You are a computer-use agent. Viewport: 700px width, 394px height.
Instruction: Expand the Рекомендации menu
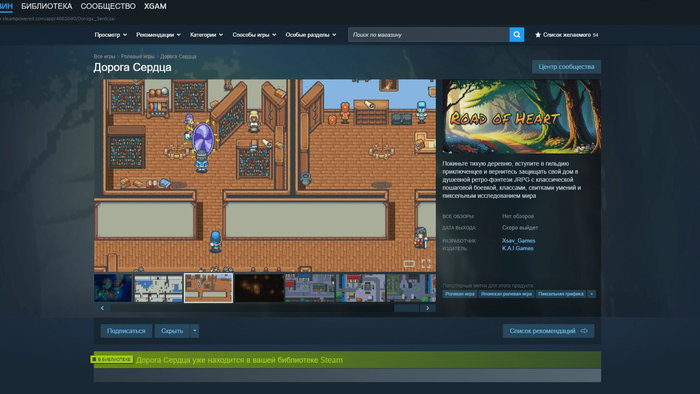[158, 35]
